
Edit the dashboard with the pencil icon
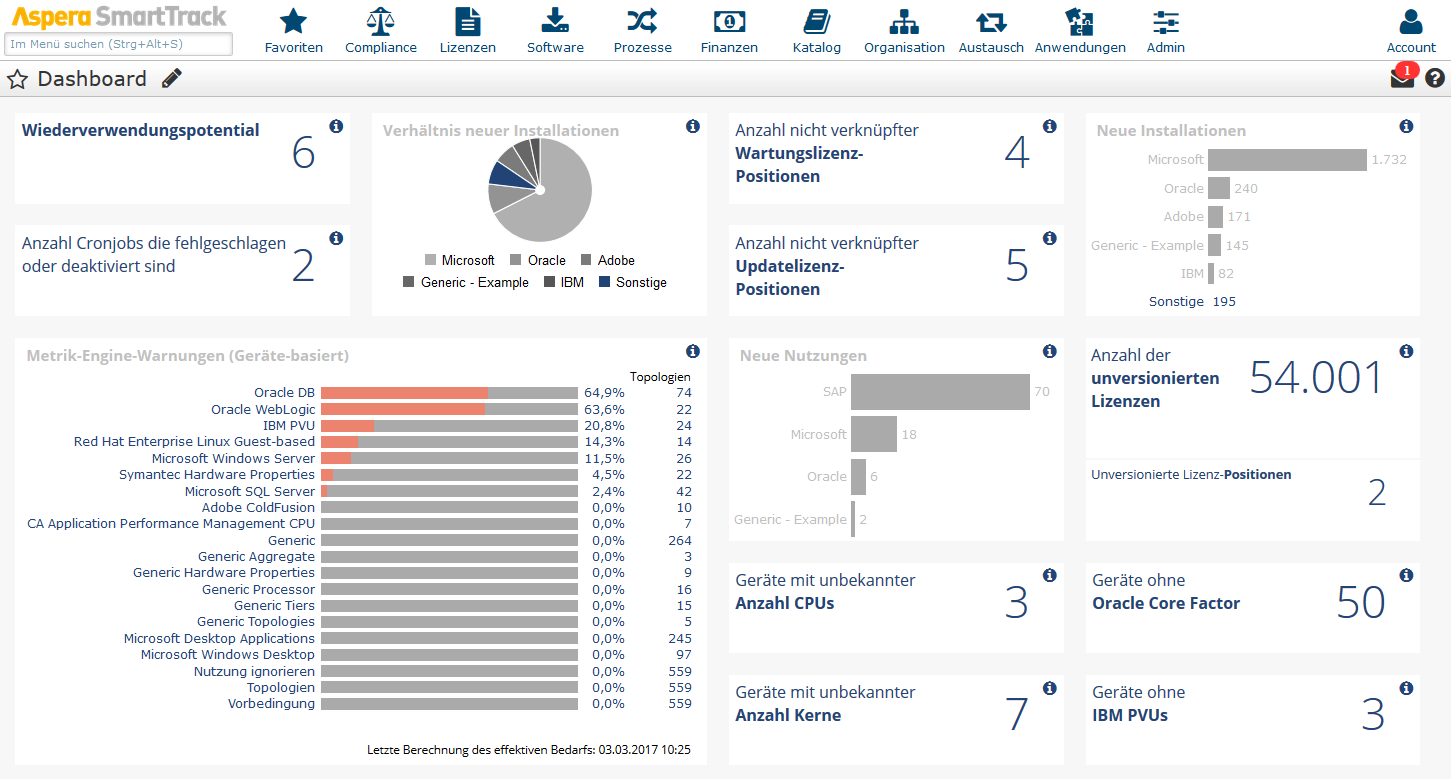point(172,78)
